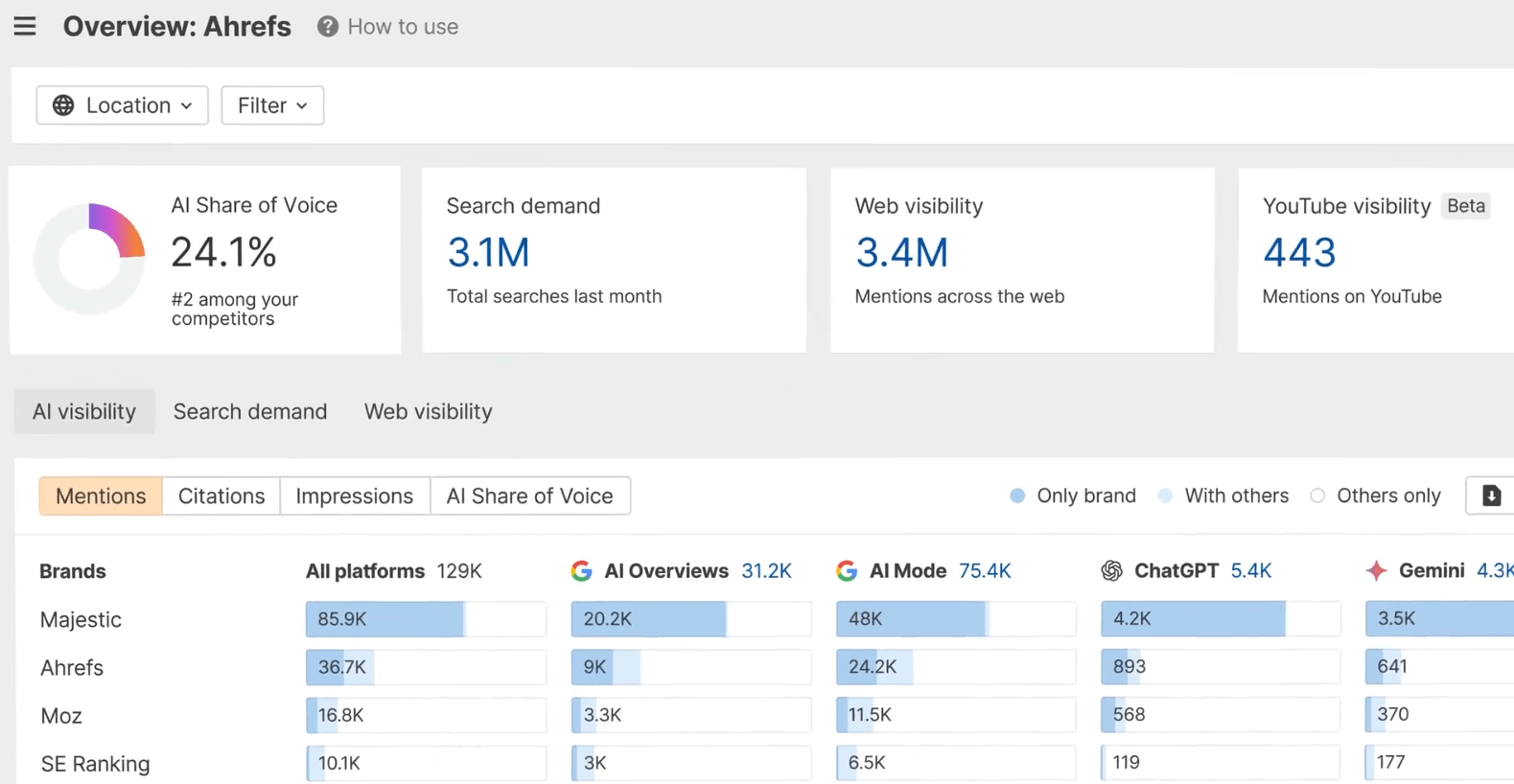Image resolution: width=1514 pixels, height=784 pixels.
Task: Open the Location dropdown
Action: (x=122, y=105)
